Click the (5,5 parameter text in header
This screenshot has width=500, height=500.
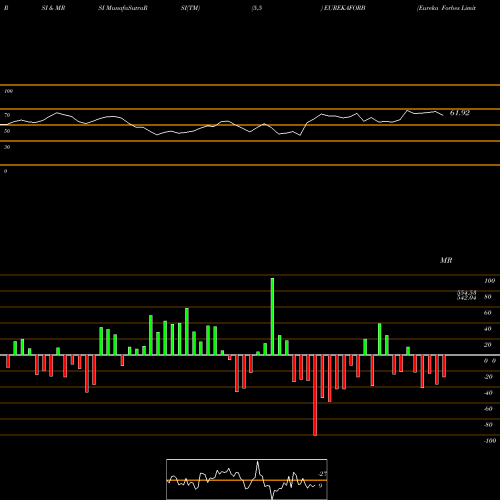257,8
